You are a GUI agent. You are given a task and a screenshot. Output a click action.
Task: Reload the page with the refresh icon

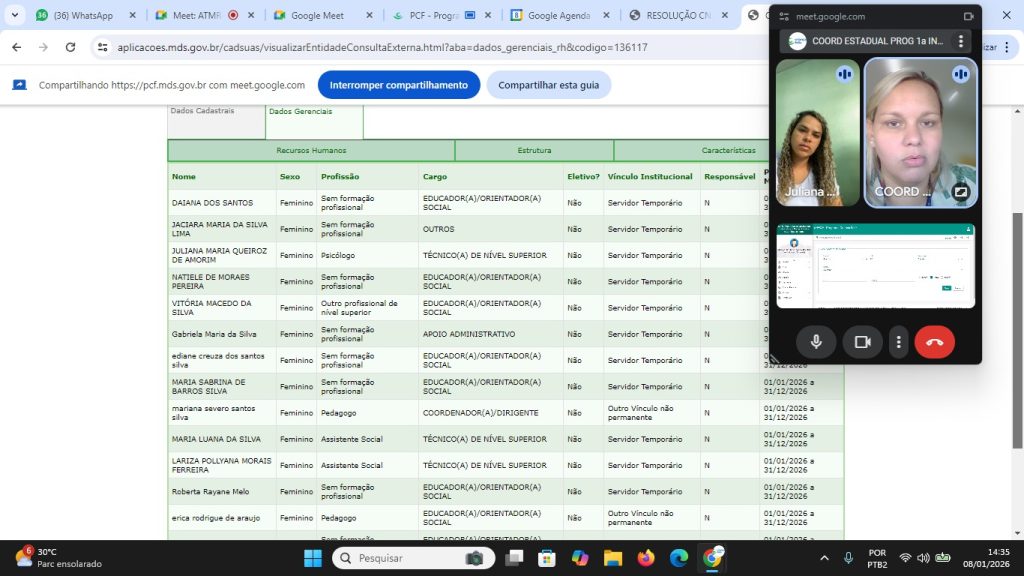click(70, 47)
